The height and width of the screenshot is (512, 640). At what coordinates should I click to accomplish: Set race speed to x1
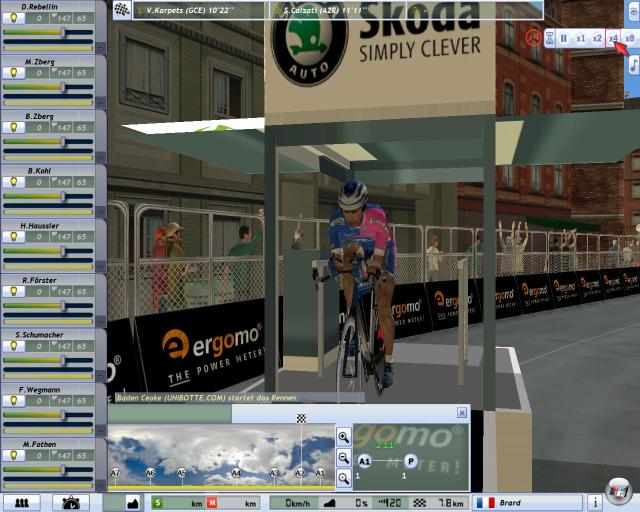(580, 39)
